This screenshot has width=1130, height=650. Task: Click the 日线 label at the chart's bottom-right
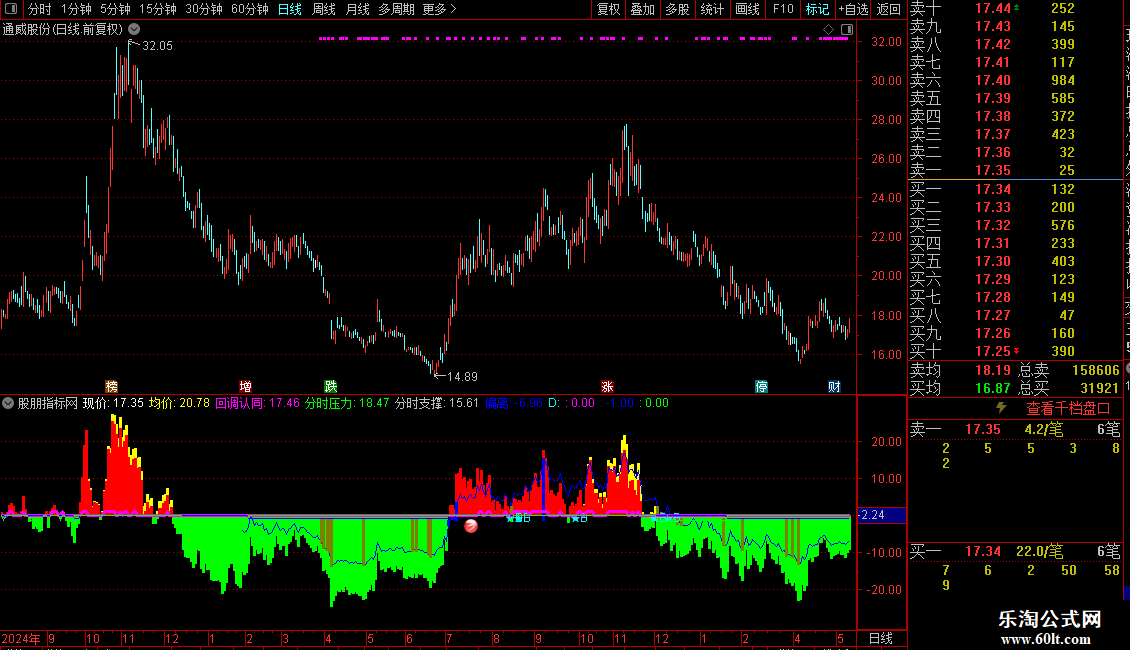click(881, 638)
